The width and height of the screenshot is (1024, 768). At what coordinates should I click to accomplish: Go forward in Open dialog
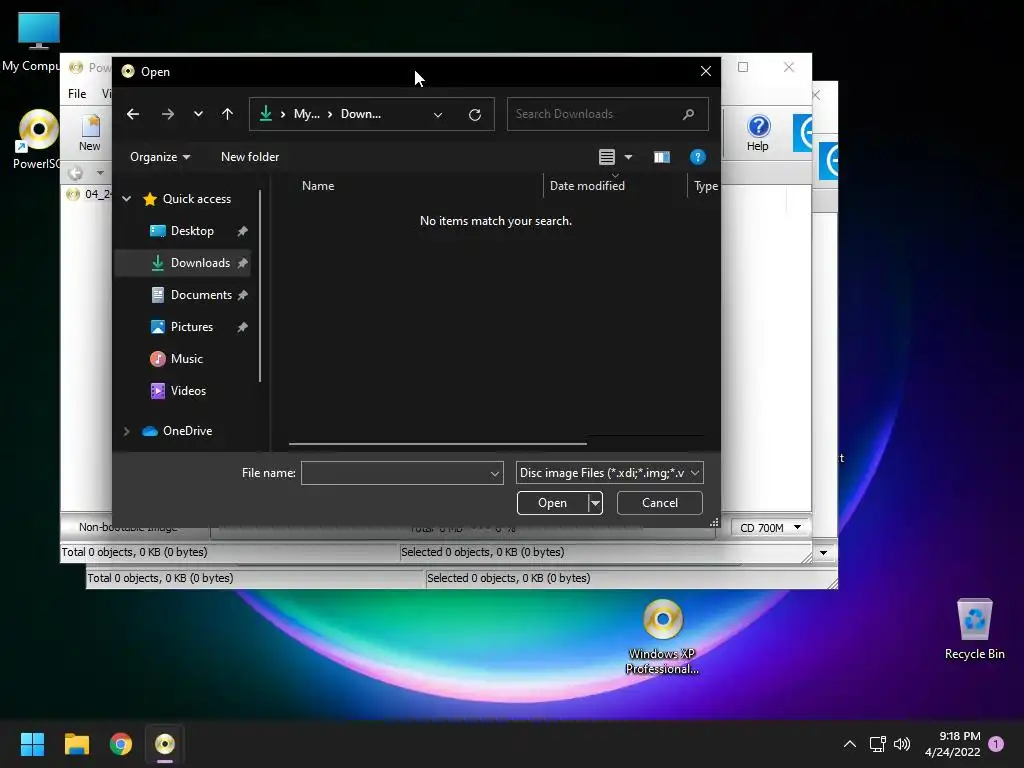pyautogui.click(x=168, y=114)
